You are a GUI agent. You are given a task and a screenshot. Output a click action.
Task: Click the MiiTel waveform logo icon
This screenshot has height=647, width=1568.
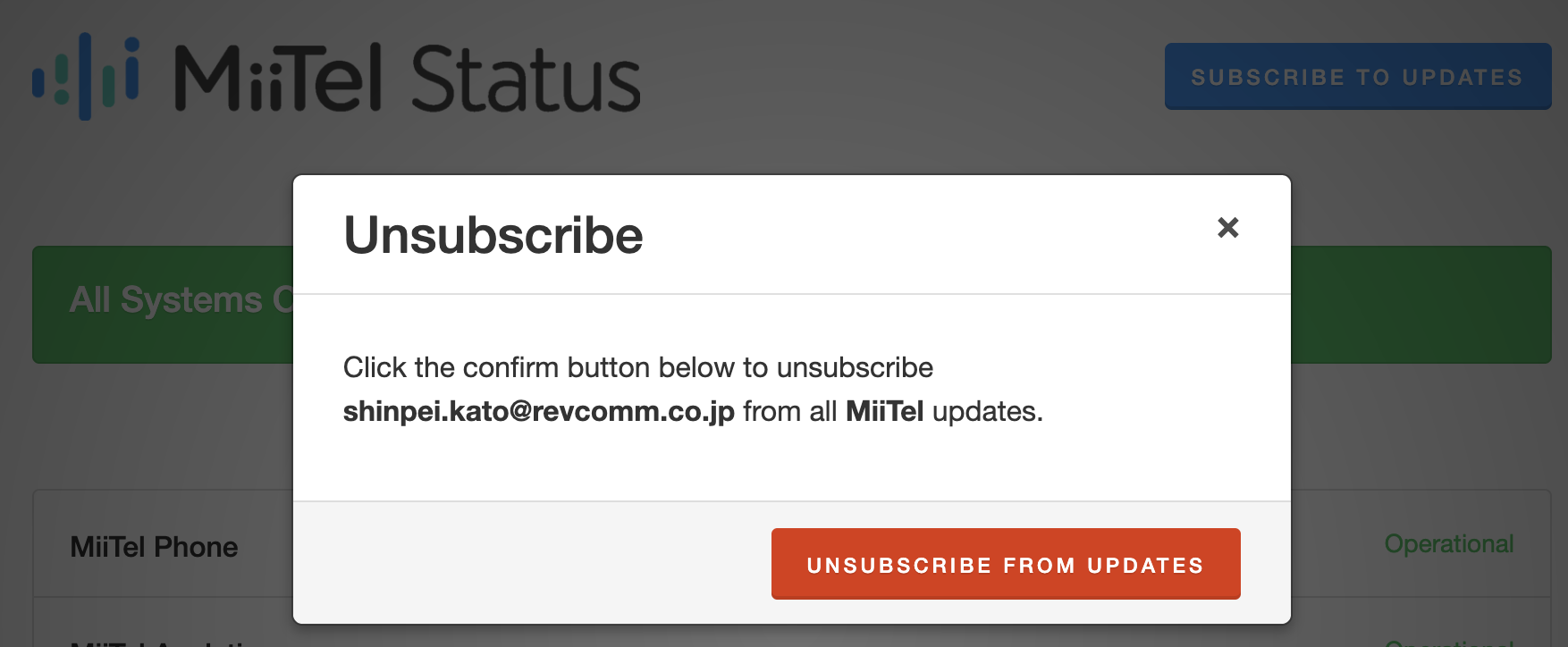point(86,77)
